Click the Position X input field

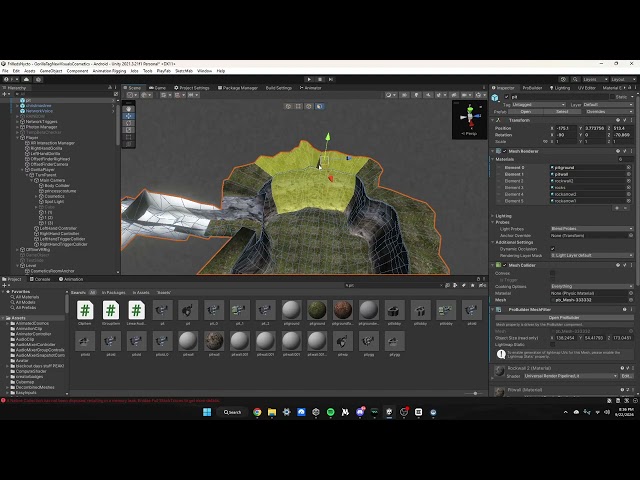pyautogui.click(x=566, y=128)
